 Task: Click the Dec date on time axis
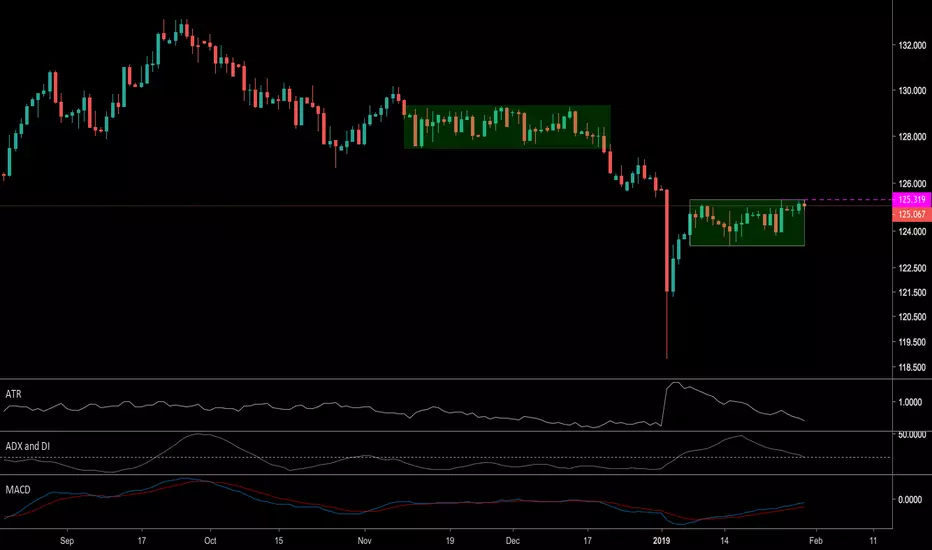pyautogui.click(x=512, y=540)
